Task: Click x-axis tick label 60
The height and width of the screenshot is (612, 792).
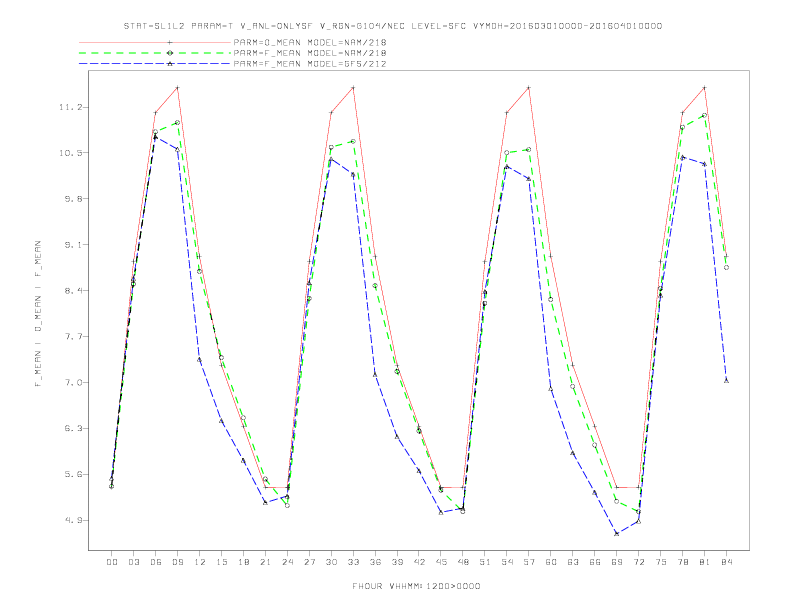Action: point(551,562)
